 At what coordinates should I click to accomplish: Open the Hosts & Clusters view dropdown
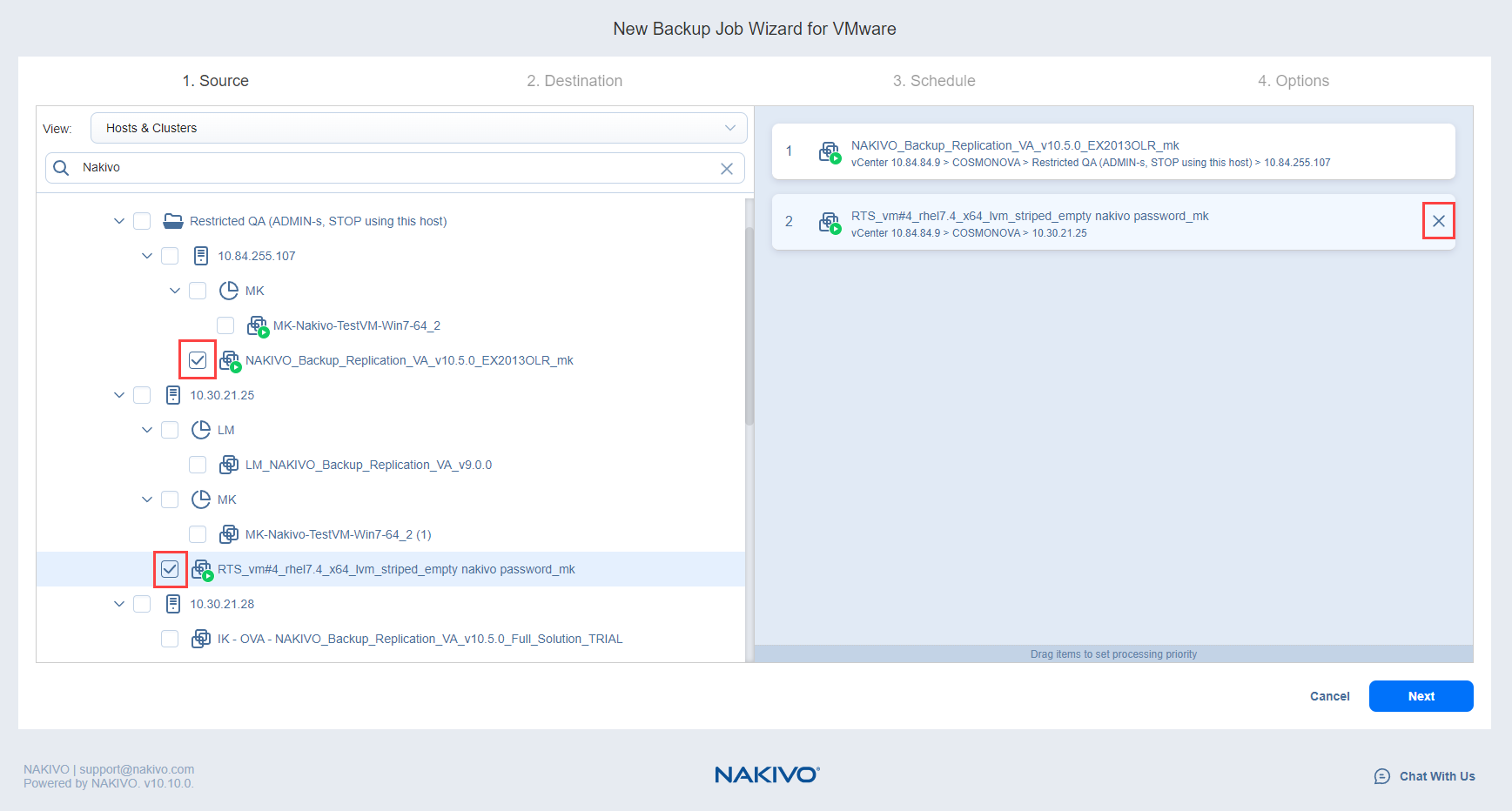click(x=419, y=128)
